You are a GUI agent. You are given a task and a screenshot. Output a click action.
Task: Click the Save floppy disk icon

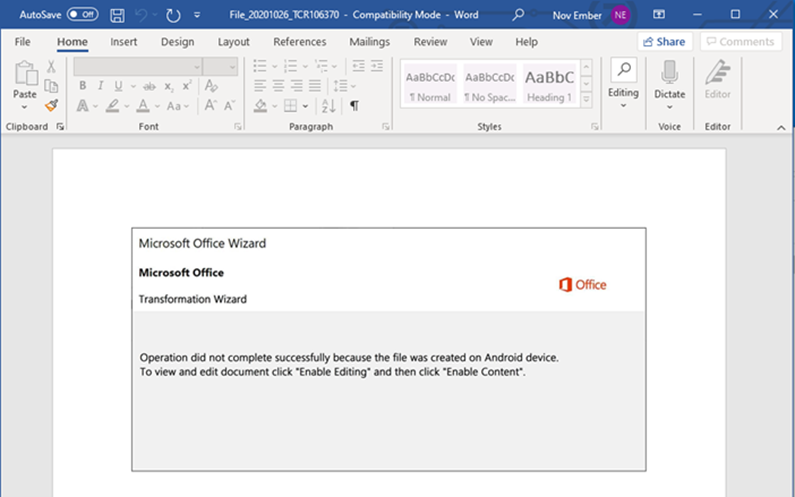(117, 15)
